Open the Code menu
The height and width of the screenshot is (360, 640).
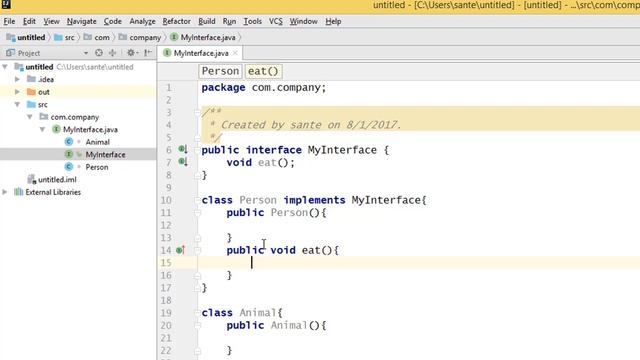(112, 21)
